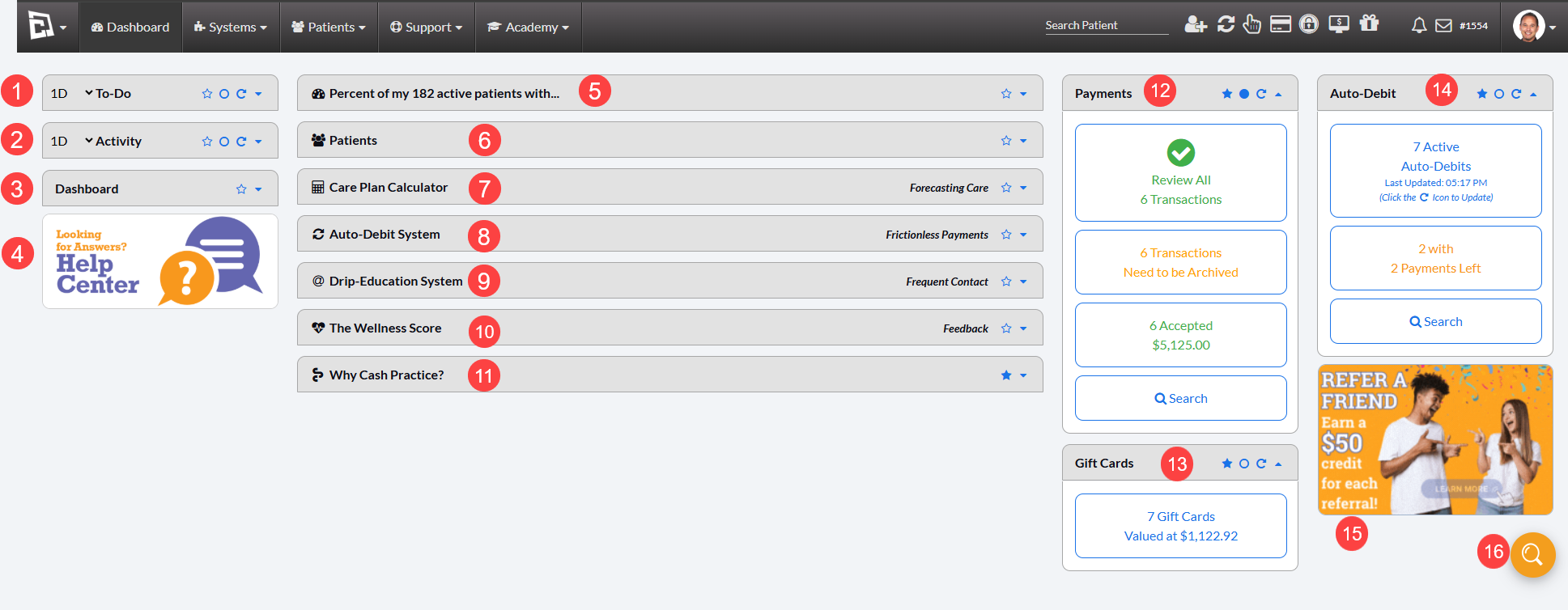Expand The Wellness Score row arrow

(x=1023, y=328)
